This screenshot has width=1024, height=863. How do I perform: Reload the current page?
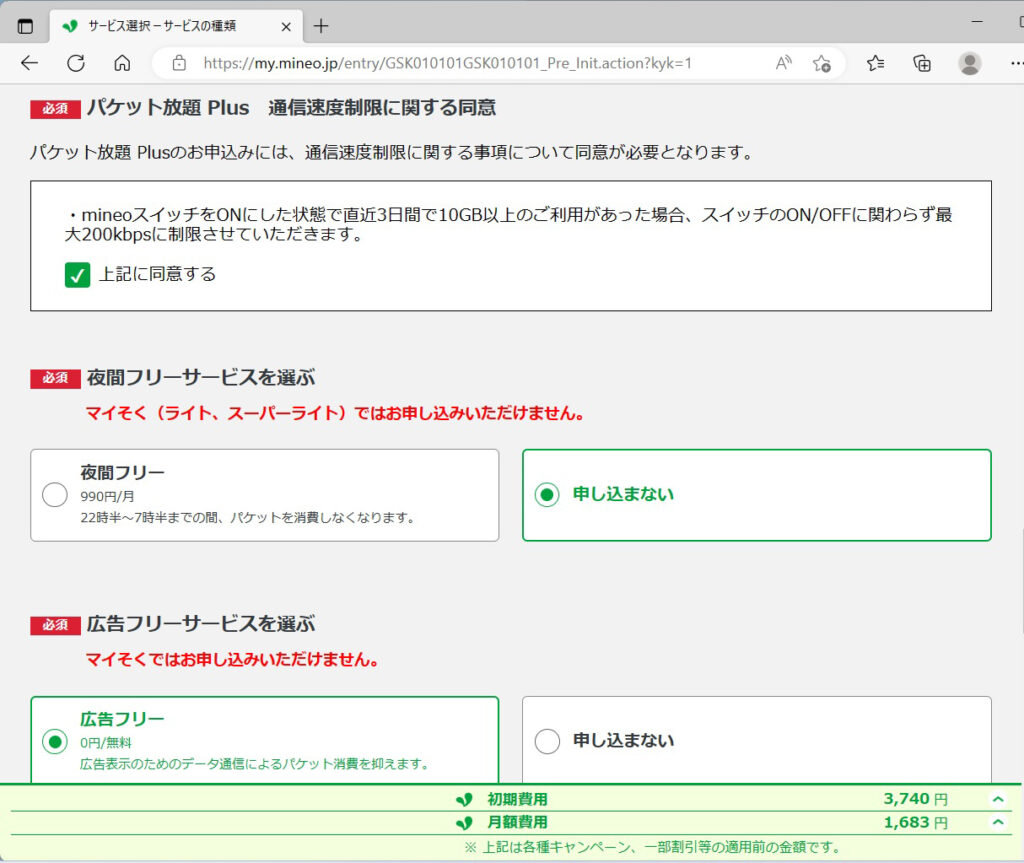[76, 63]
